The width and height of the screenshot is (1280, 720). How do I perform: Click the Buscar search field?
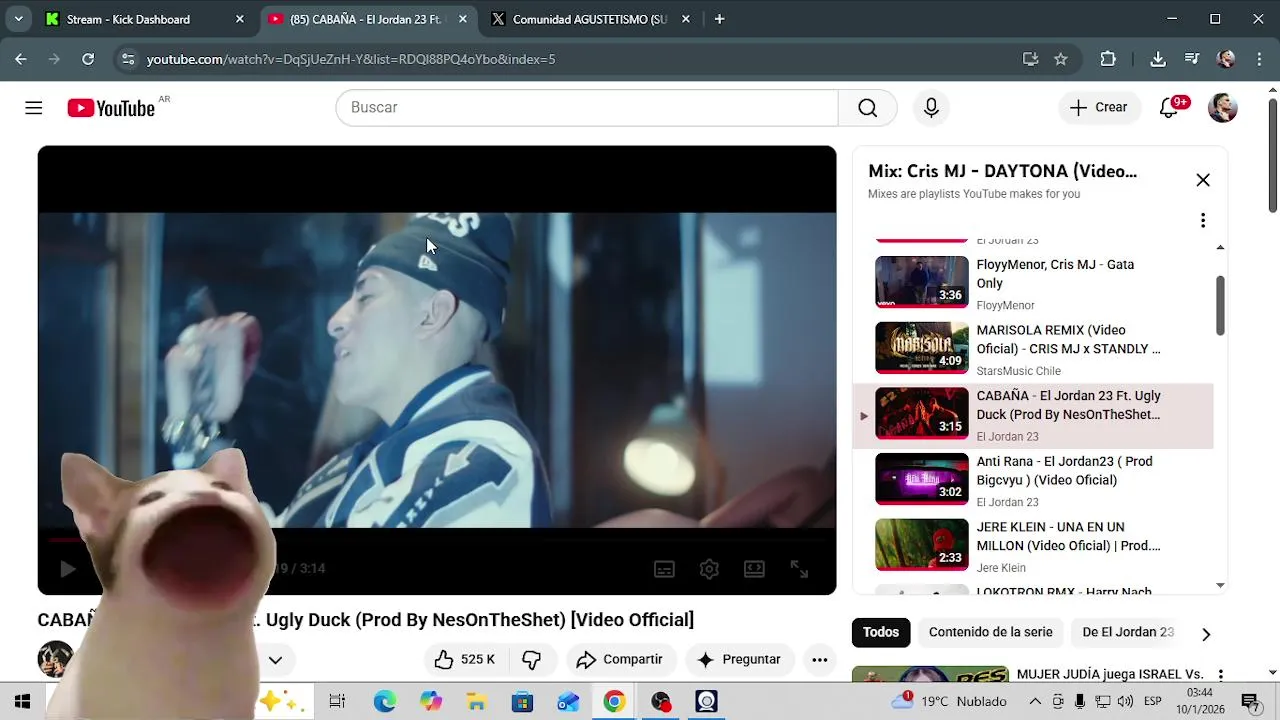587,108
